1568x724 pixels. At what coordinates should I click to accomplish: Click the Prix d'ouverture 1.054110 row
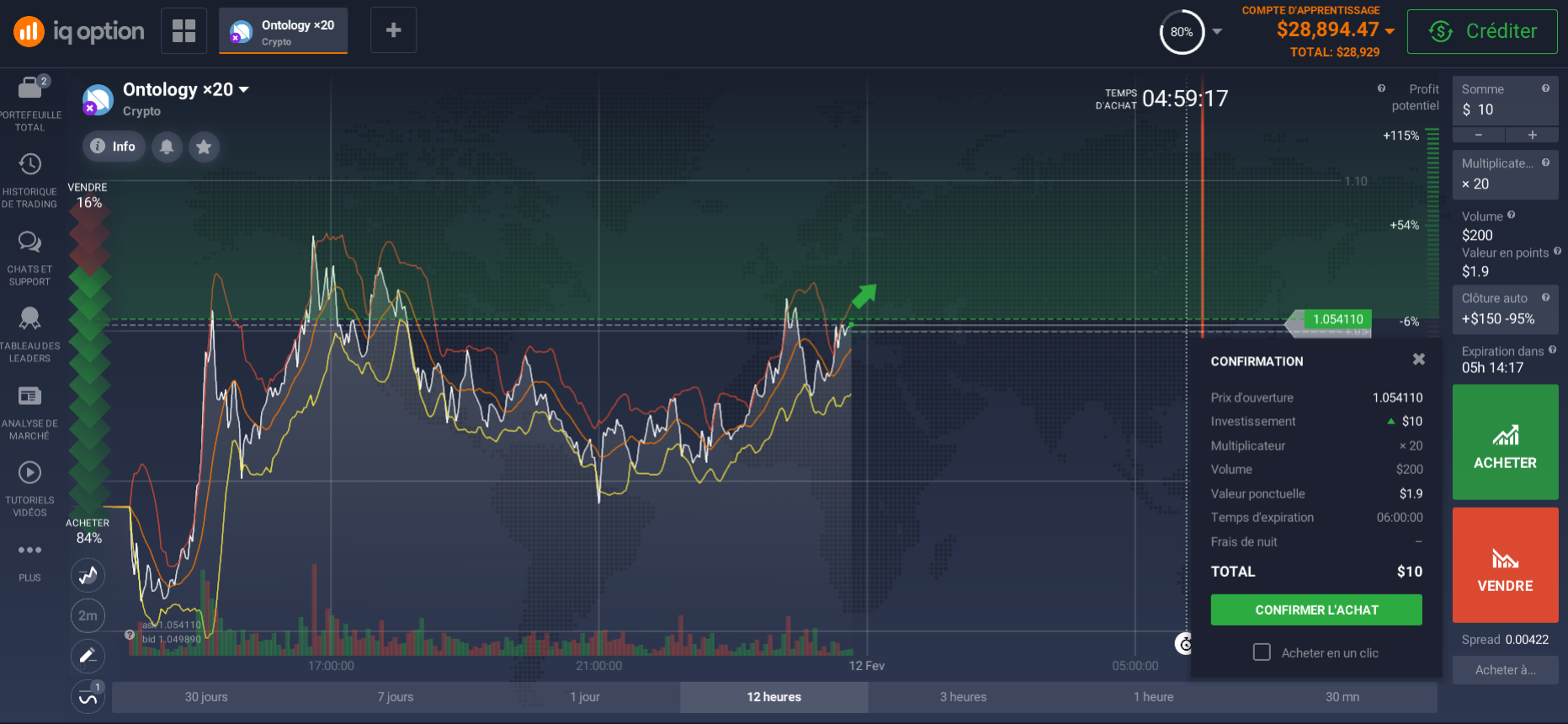click(1316, 397)
